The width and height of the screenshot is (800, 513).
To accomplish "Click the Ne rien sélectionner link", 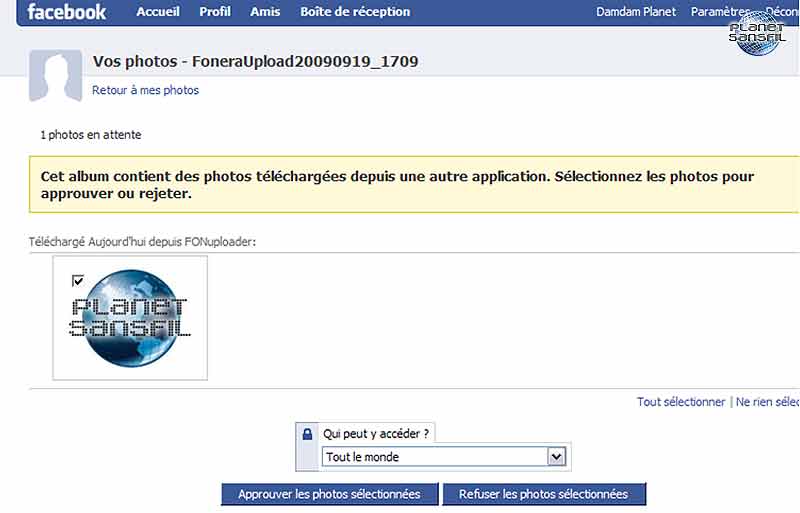I will click(x=767, y=402).
